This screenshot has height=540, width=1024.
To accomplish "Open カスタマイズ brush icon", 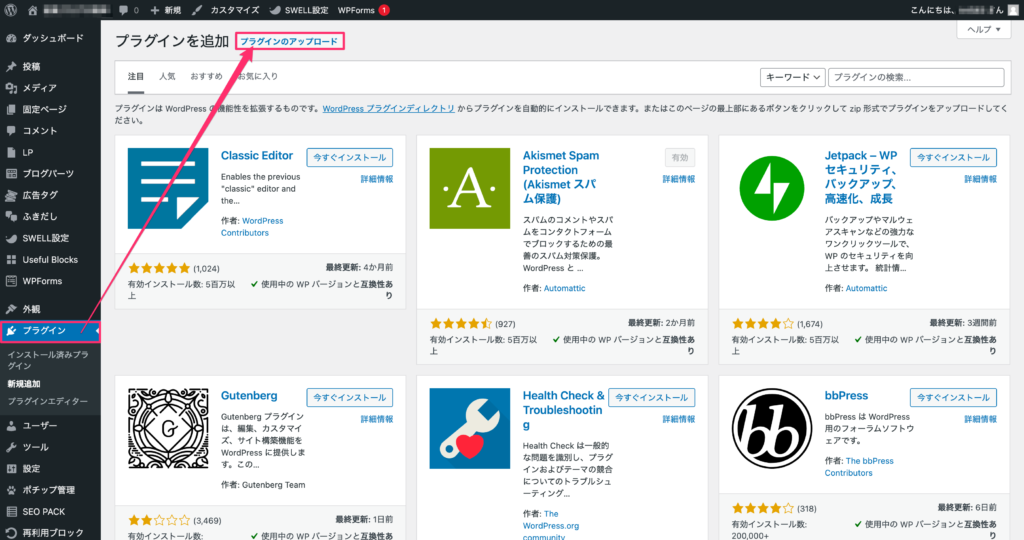I will point(197,10).
